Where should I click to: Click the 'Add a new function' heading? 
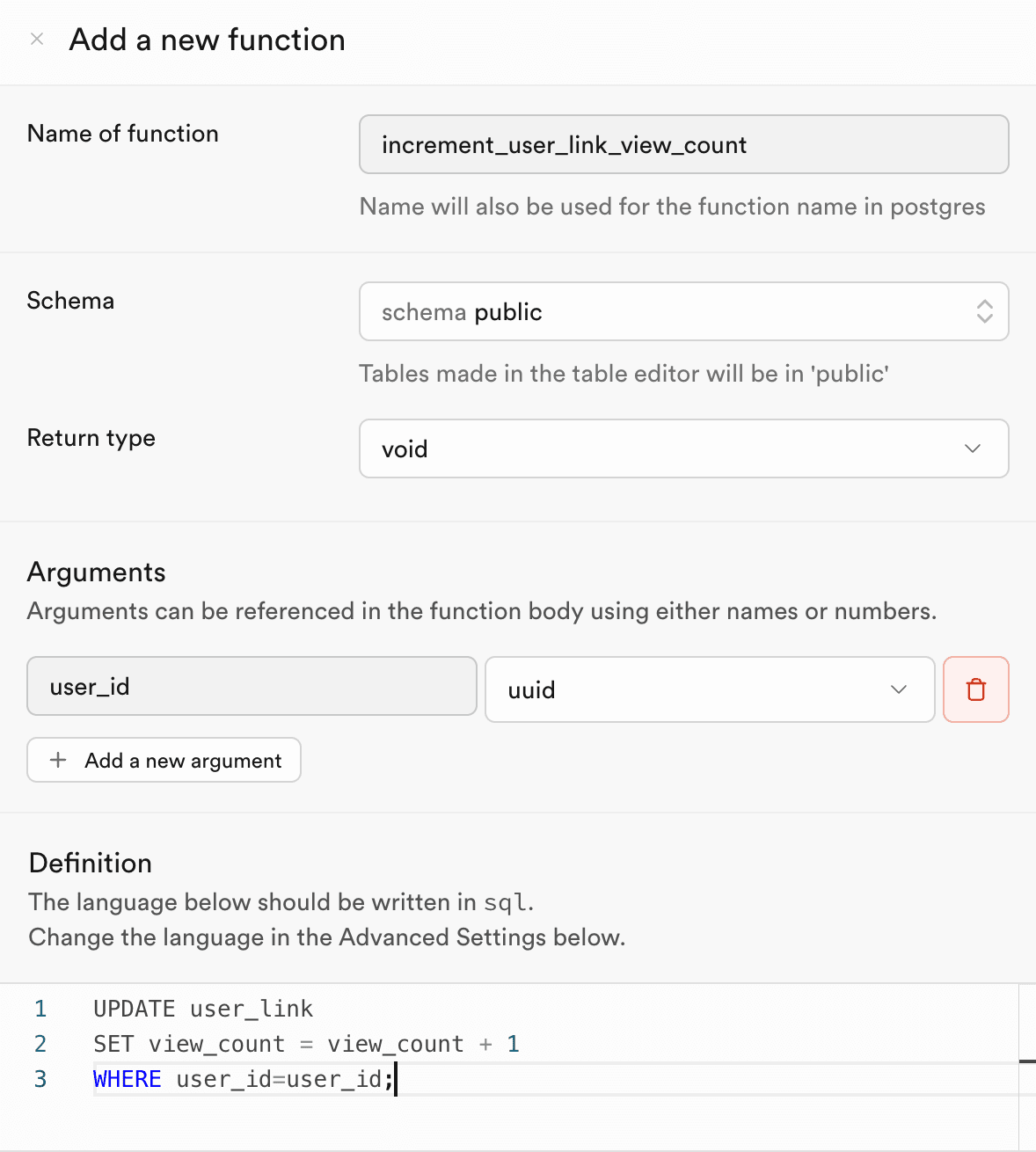click(208, 40)
